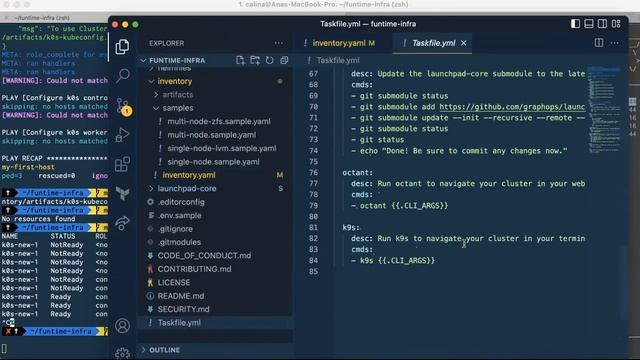Open the Accounts menu icon

click(x=122, y=326)
